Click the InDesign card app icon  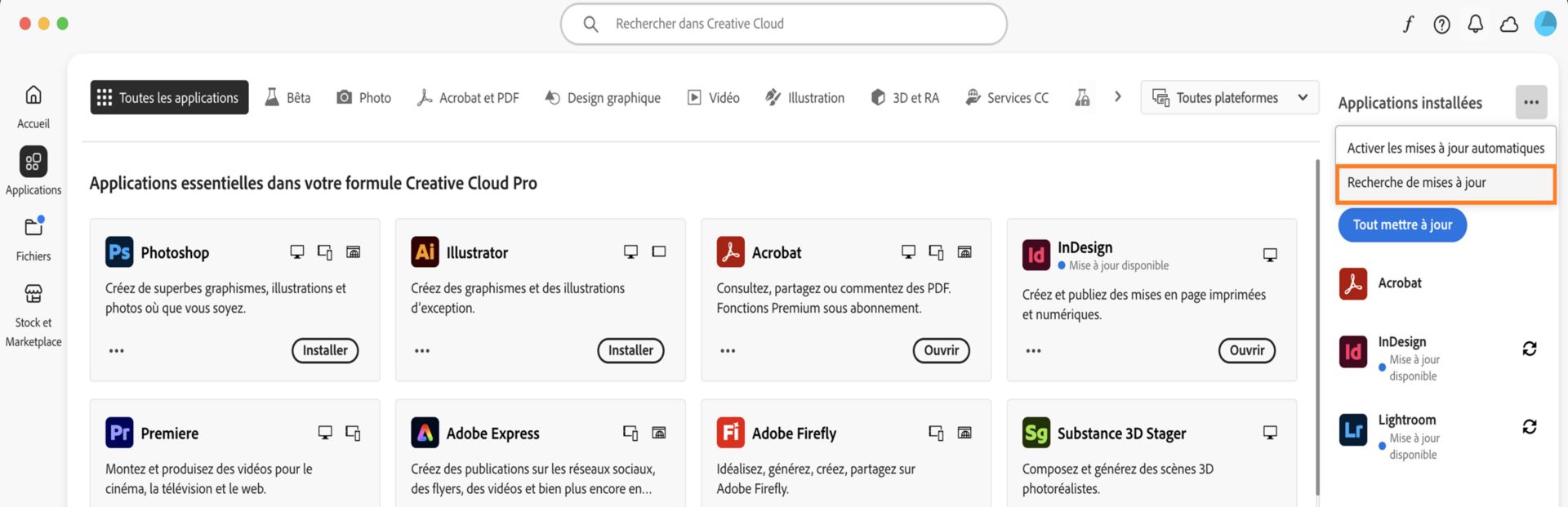click(1036, 256)
